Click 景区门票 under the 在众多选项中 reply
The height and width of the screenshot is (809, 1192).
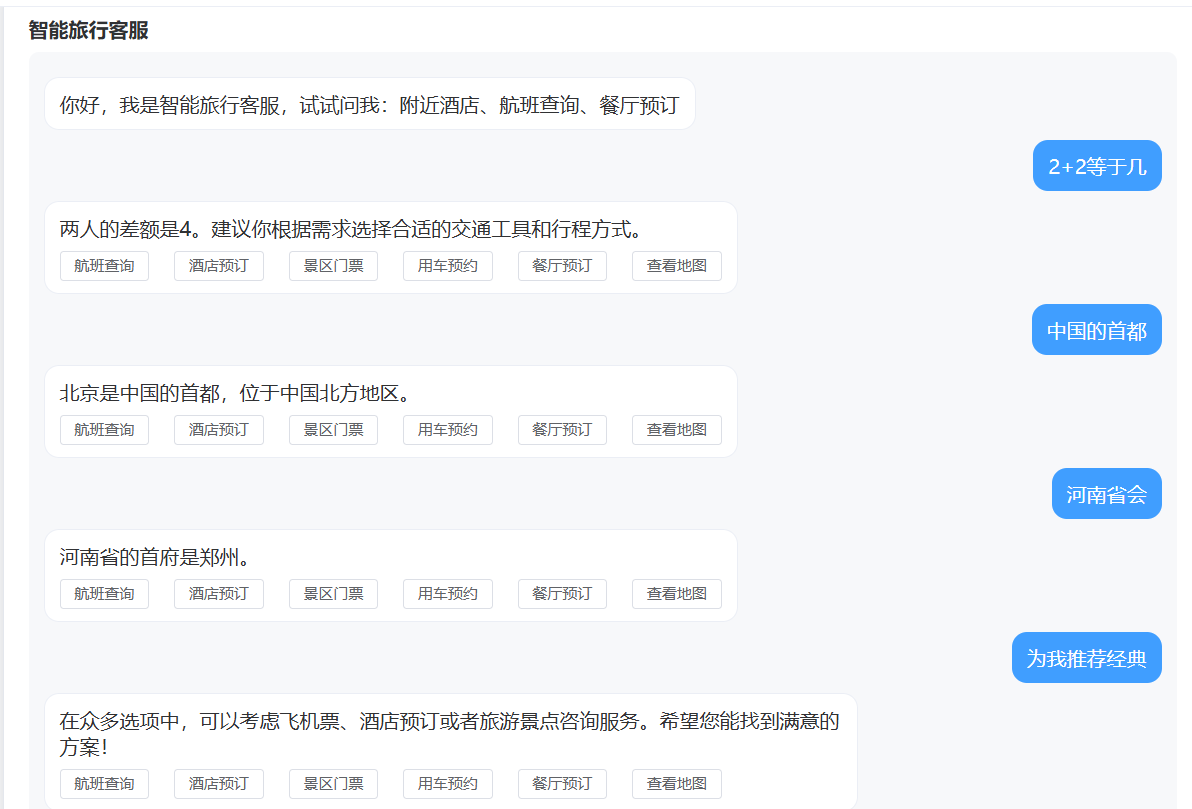pos(333,784)
